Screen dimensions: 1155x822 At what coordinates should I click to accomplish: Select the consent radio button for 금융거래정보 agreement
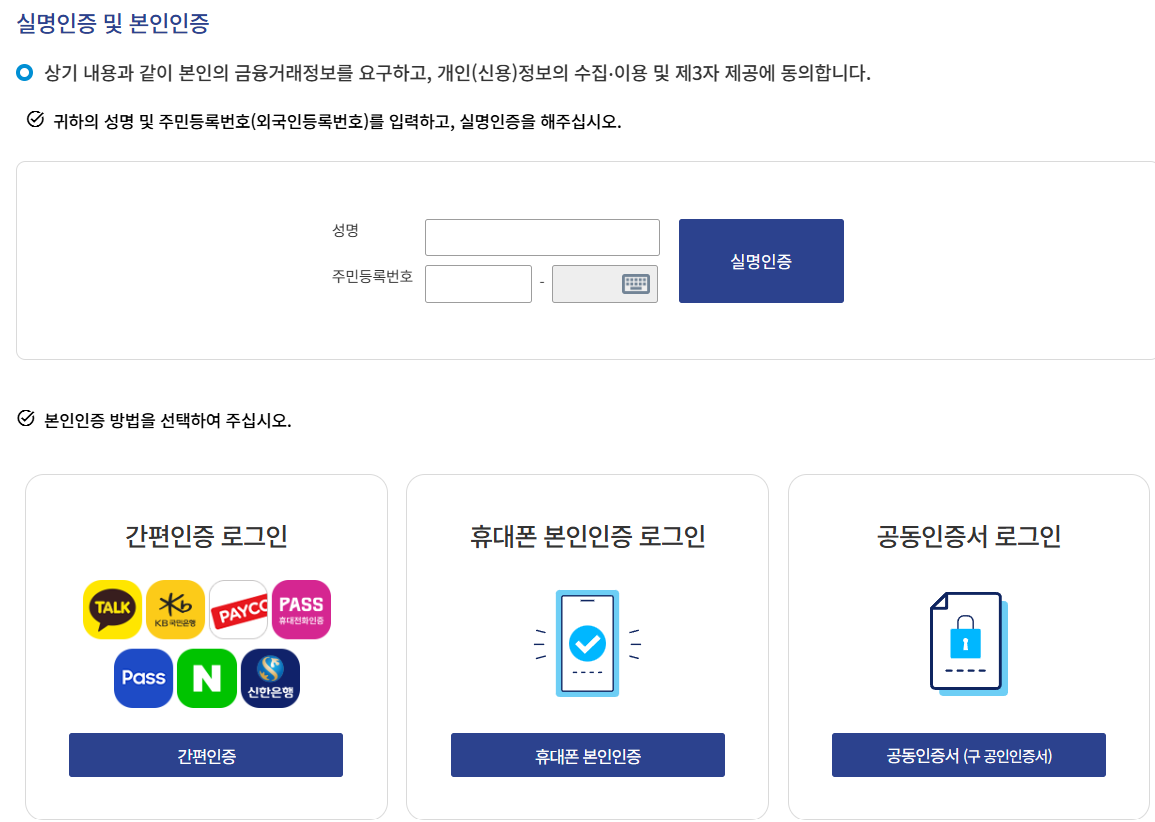tap(25, 67)
